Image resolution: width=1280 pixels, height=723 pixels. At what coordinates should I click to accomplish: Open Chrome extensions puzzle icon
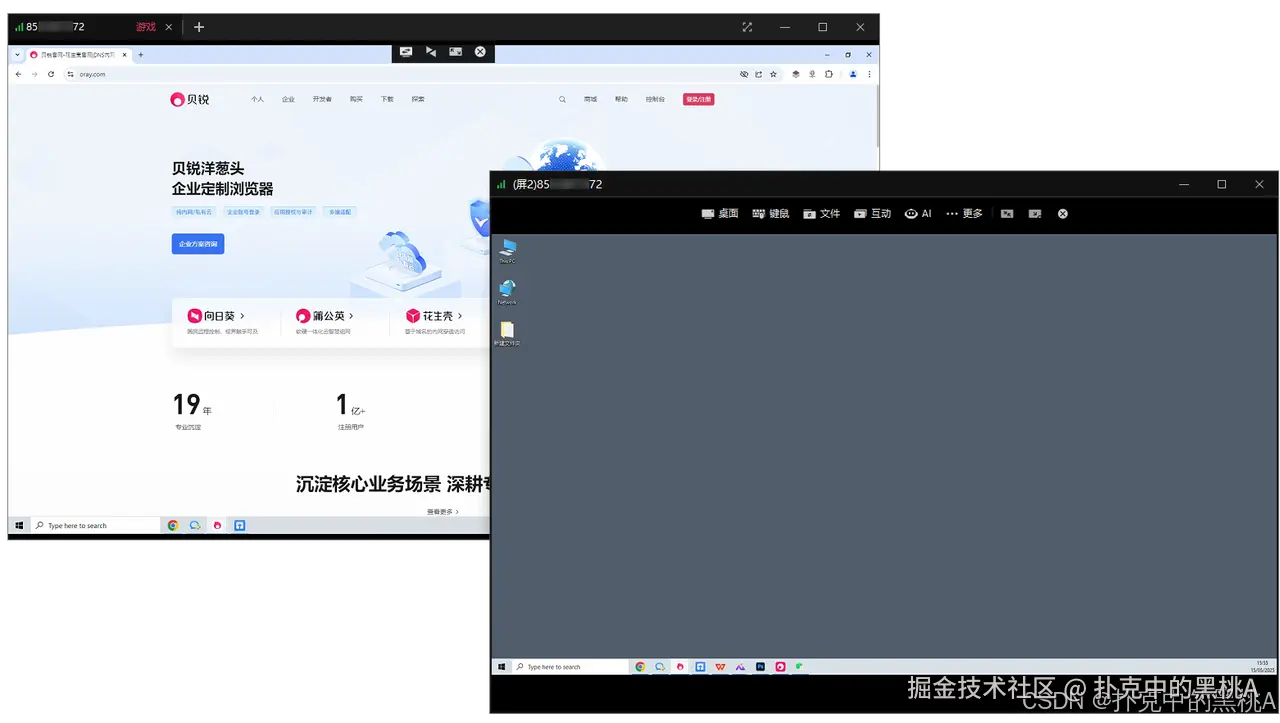click(828, 74)
